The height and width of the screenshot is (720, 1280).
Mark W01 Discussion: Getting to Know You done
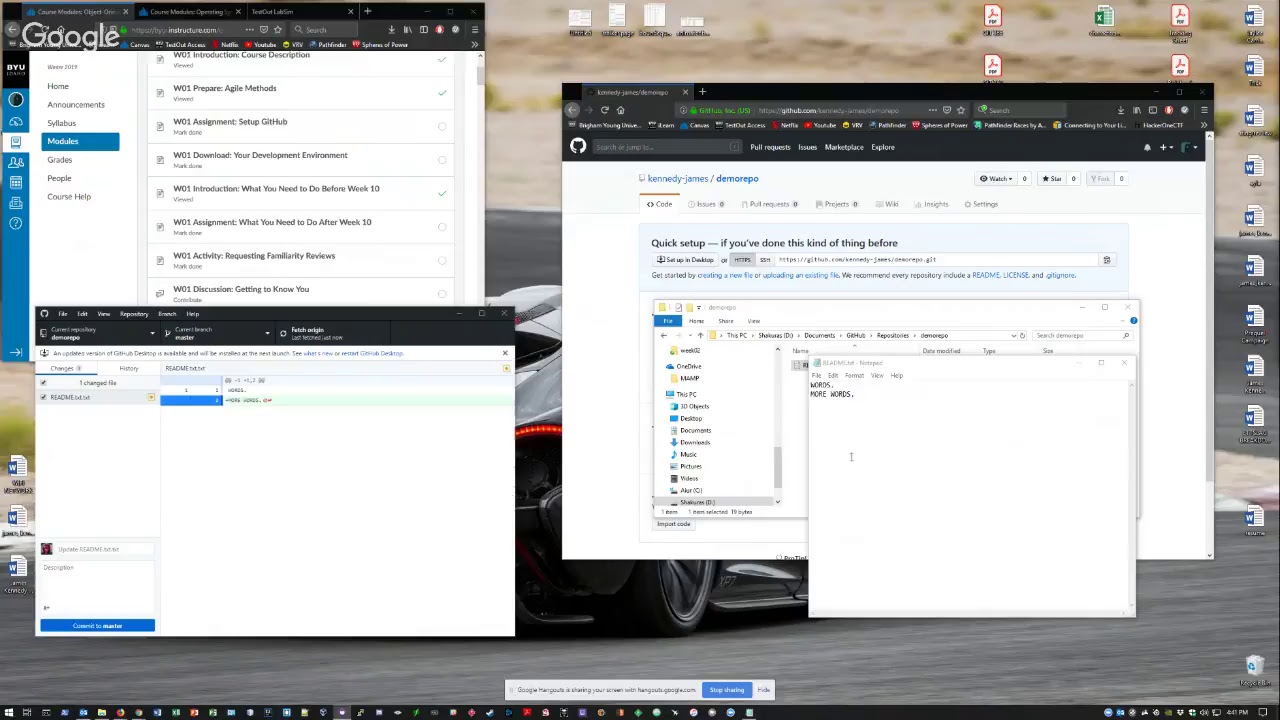pos(442,294)
